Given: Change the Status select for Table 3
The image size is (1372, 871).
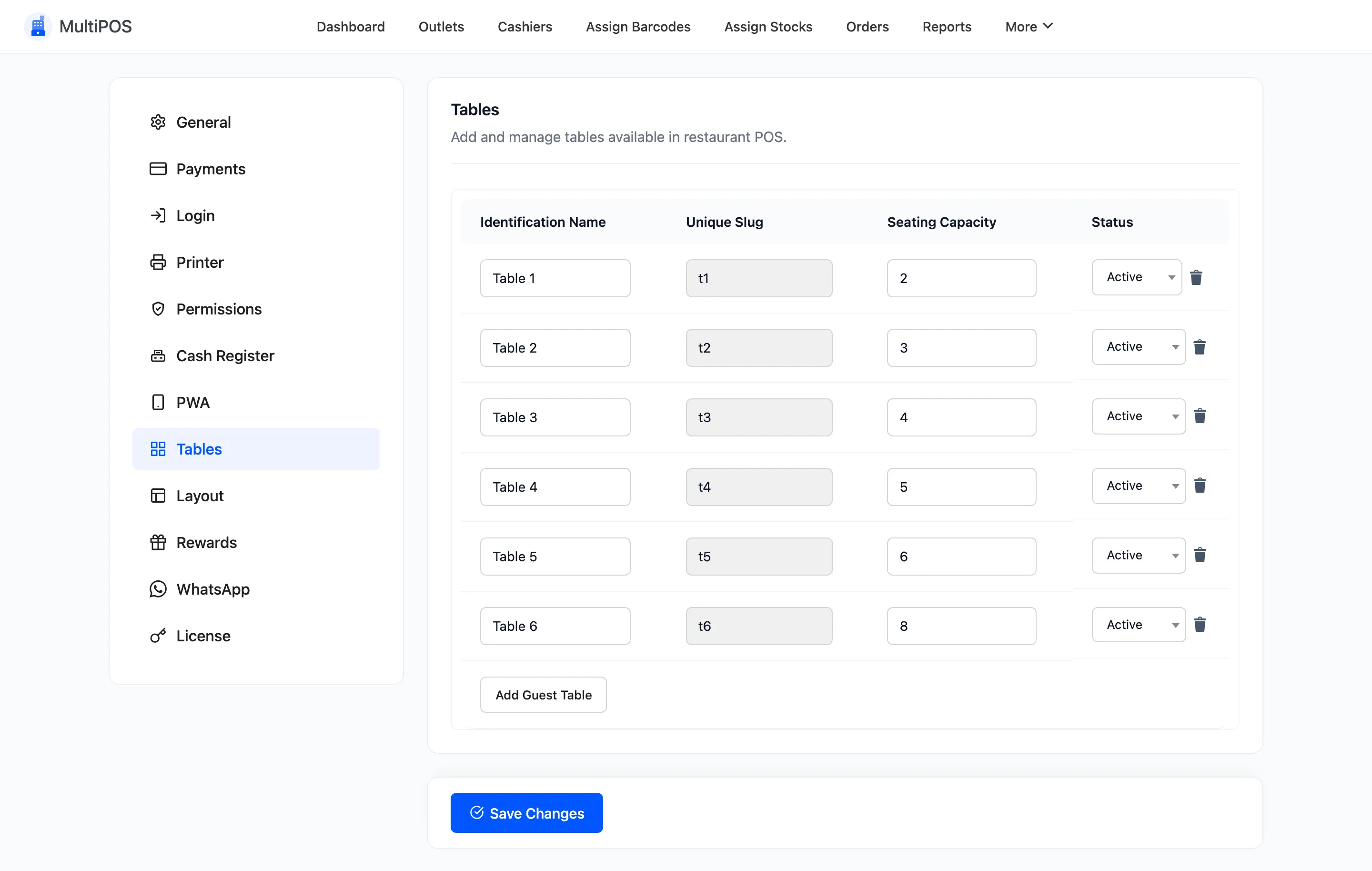Looking at the screenshot, I should coord(1139,416).
